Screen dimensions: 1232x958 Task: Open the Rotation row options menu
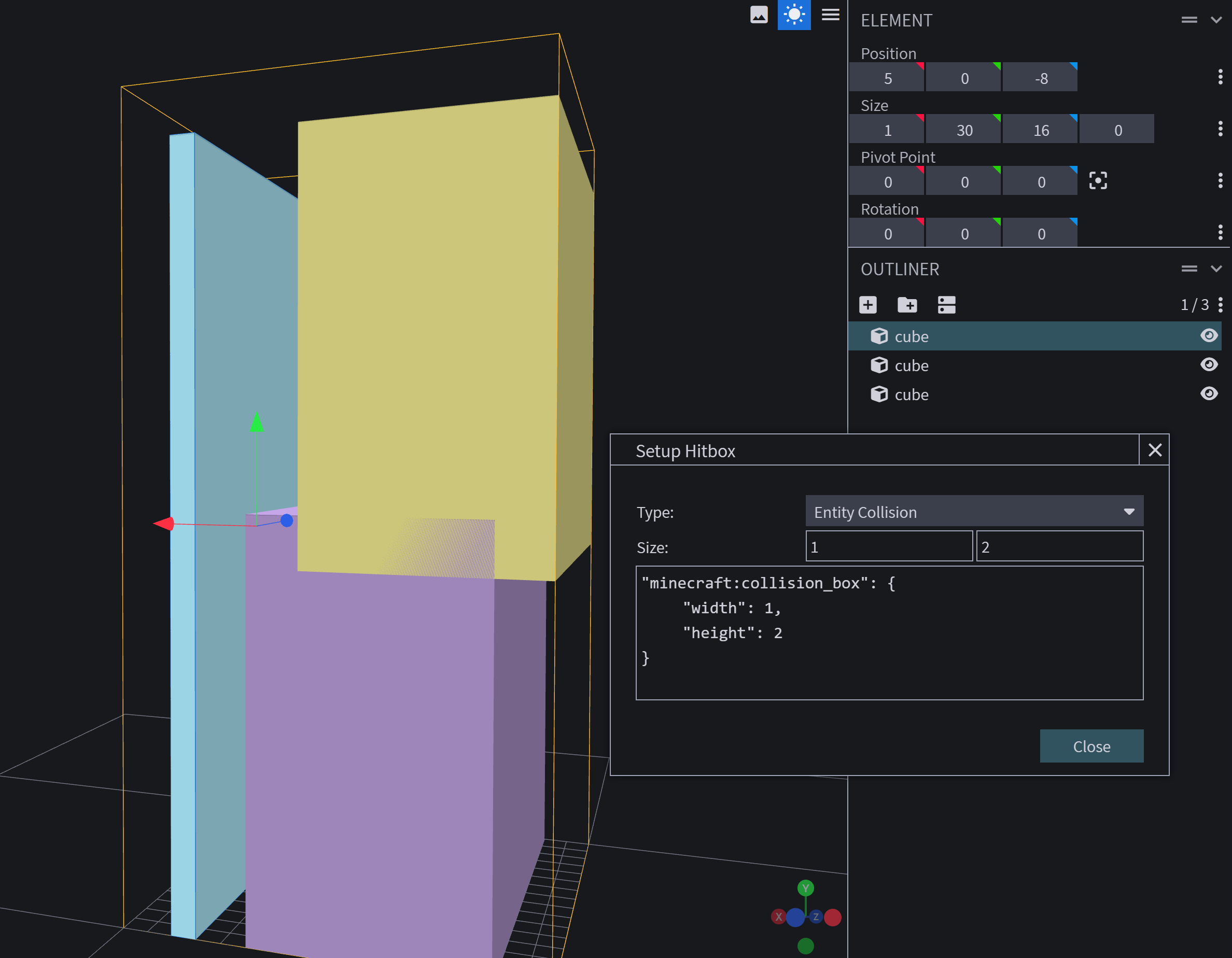tap(1220, 232)
